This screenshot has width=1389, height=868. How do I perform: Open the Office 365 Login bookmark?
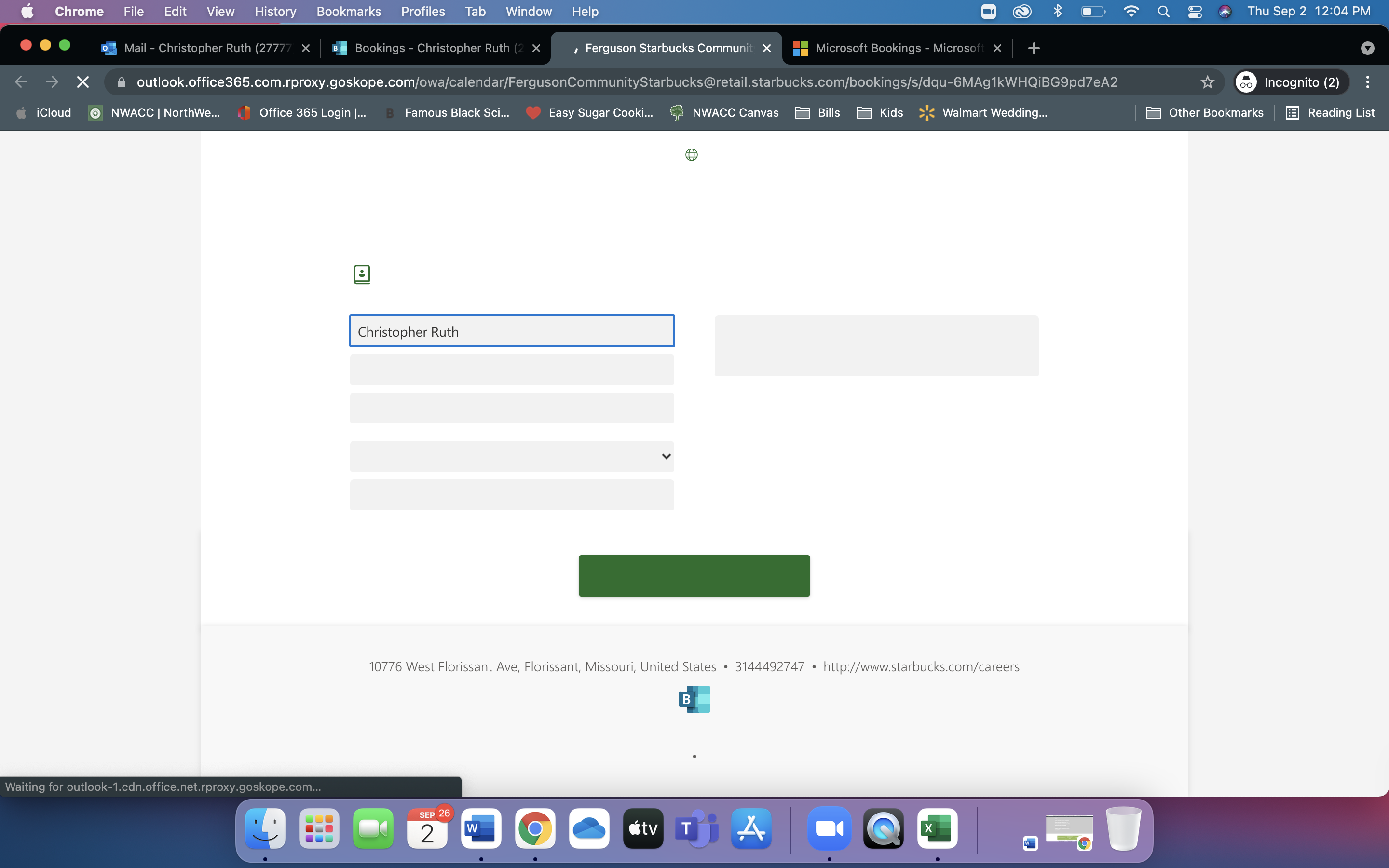(302, 112)
